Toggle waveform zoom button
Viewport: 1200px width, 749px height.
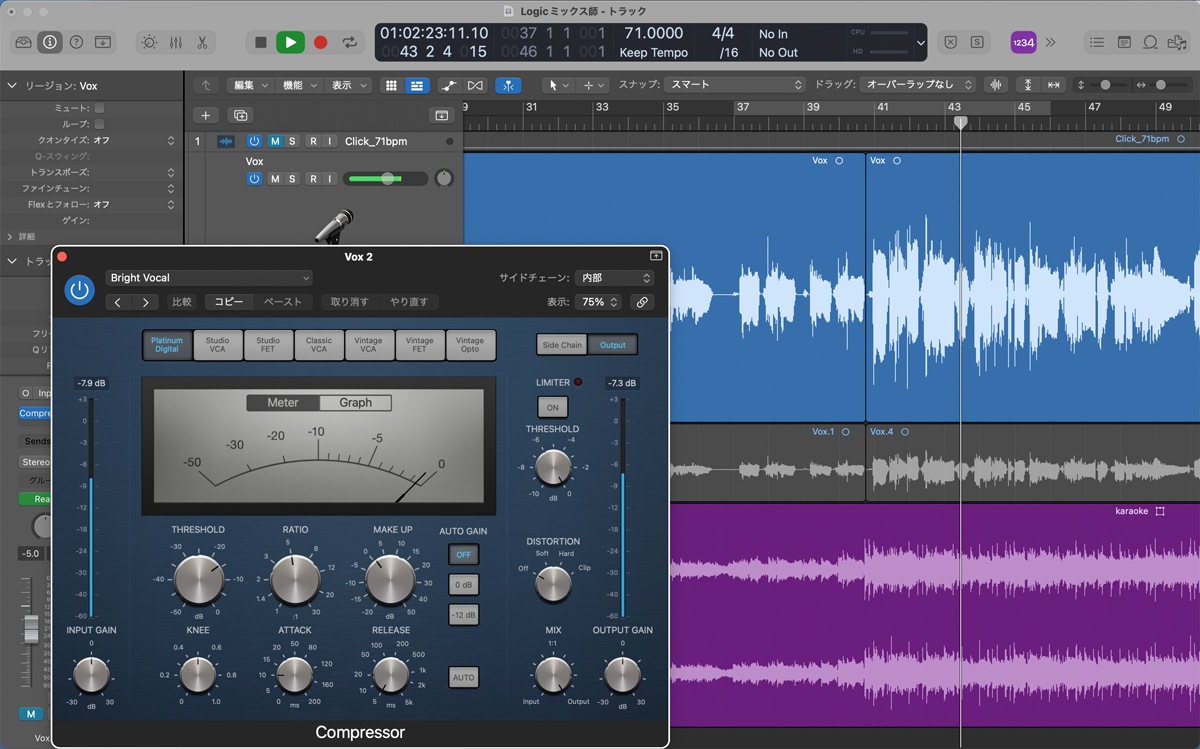996,85
